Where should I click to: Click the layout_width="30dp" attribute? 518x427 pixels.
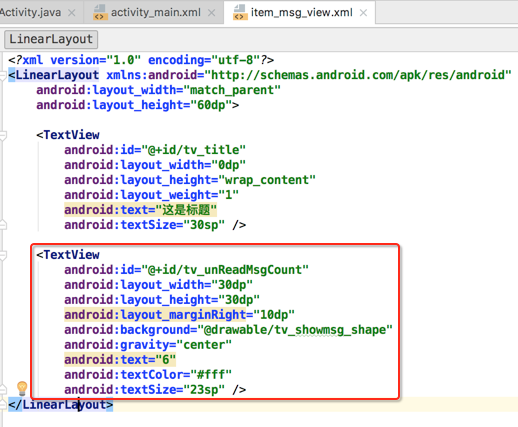[x=158, y=285]
